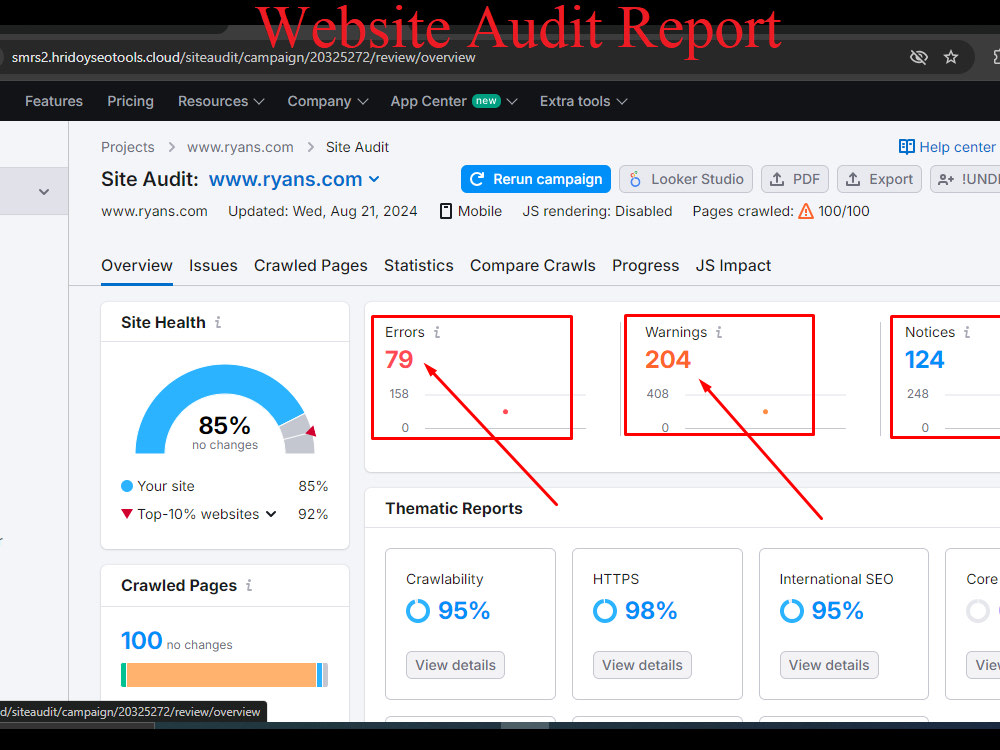Click the Warnings count 204
1000x750 pixels.
(668, 360)
